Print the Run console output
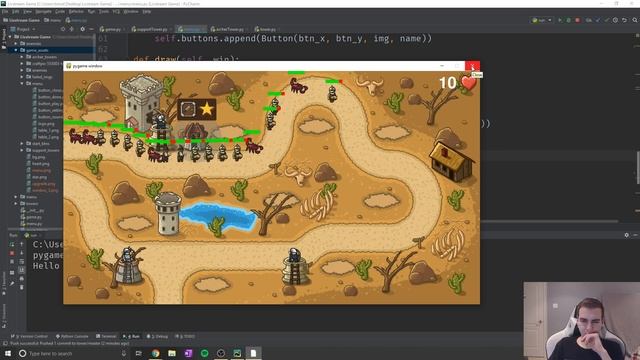 (x=22, y=279)
